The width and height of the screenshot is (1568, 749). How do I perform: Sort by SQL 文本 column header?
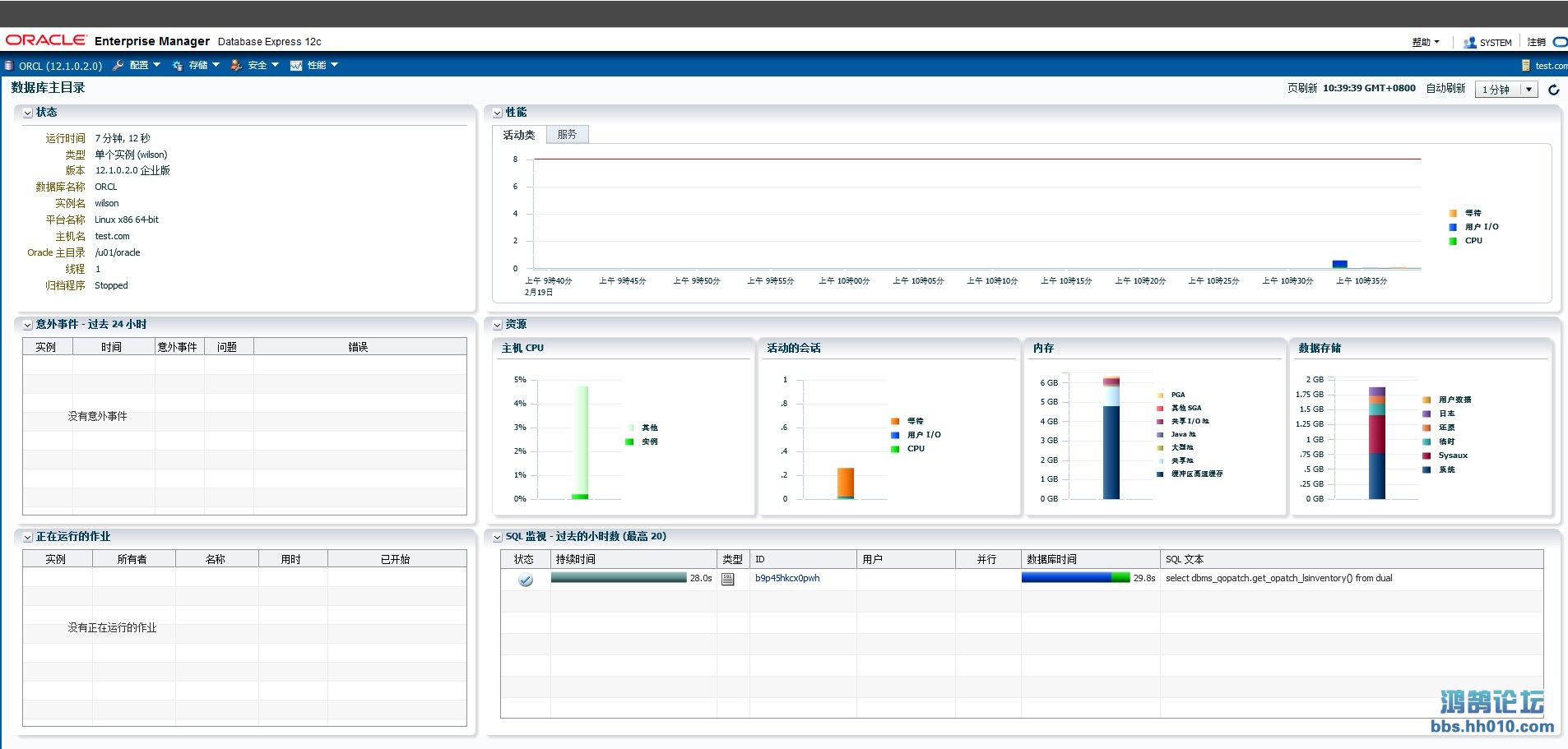pos(1352,559)
